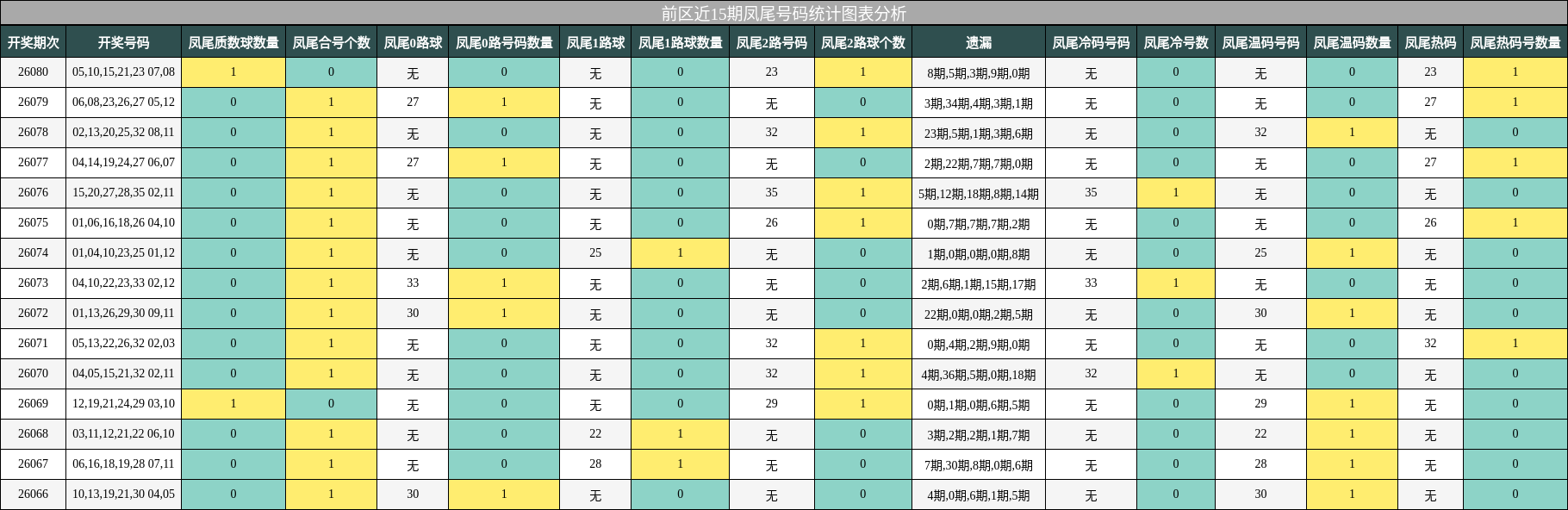Click omission cell 1期,0期,0期,0期,8期

[x=979, y=254]
